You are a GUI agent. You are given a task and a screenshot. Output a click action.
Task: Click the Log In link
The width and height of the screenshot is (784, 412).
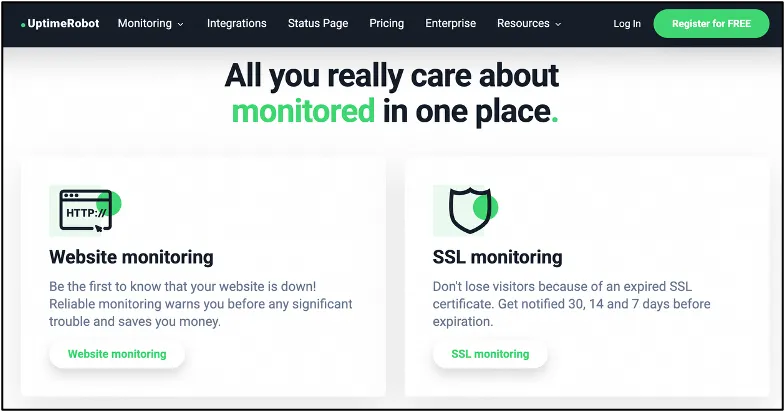click(x=627, y=24)
